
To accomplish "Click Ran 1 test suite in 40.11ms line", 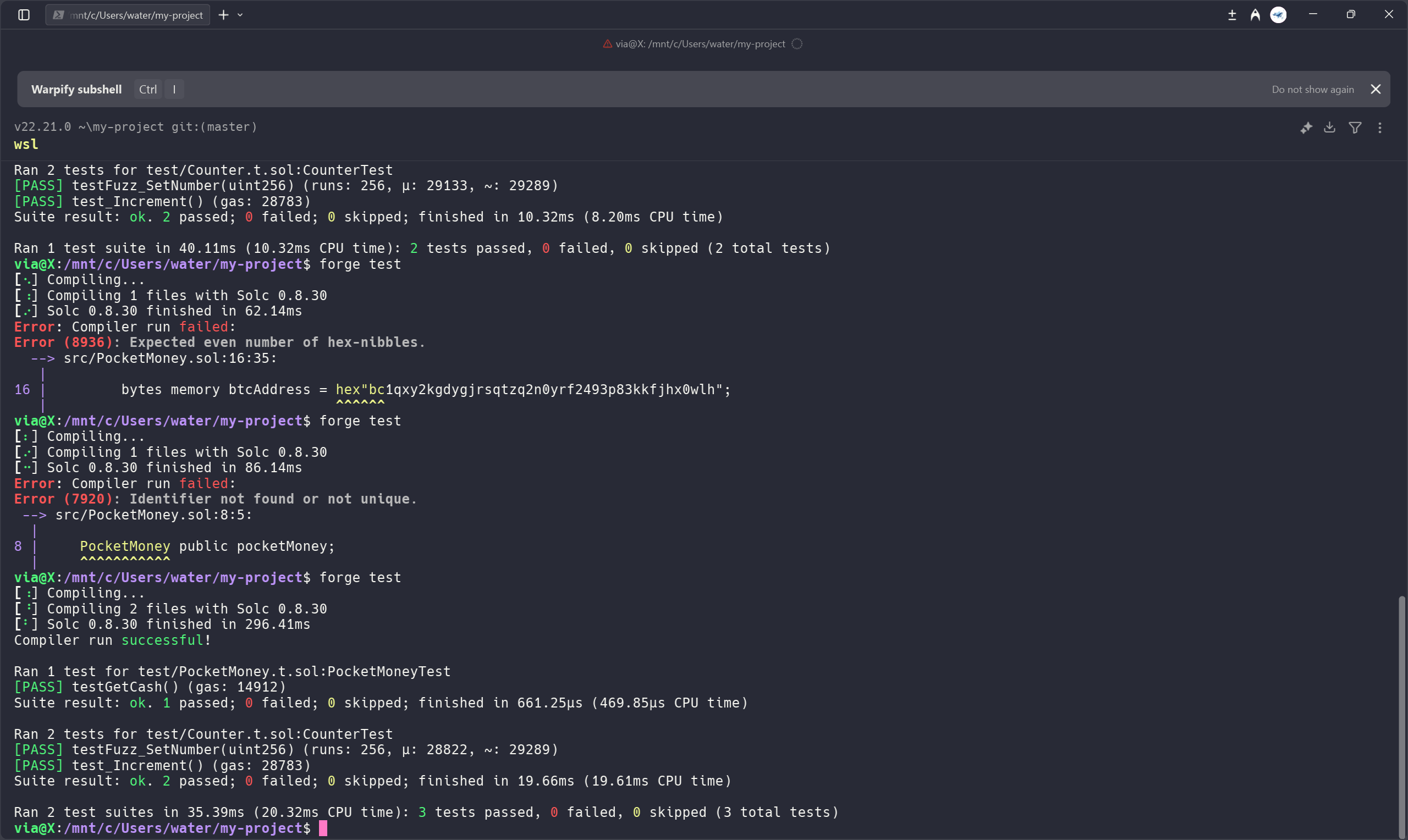I will coord(422,248).
